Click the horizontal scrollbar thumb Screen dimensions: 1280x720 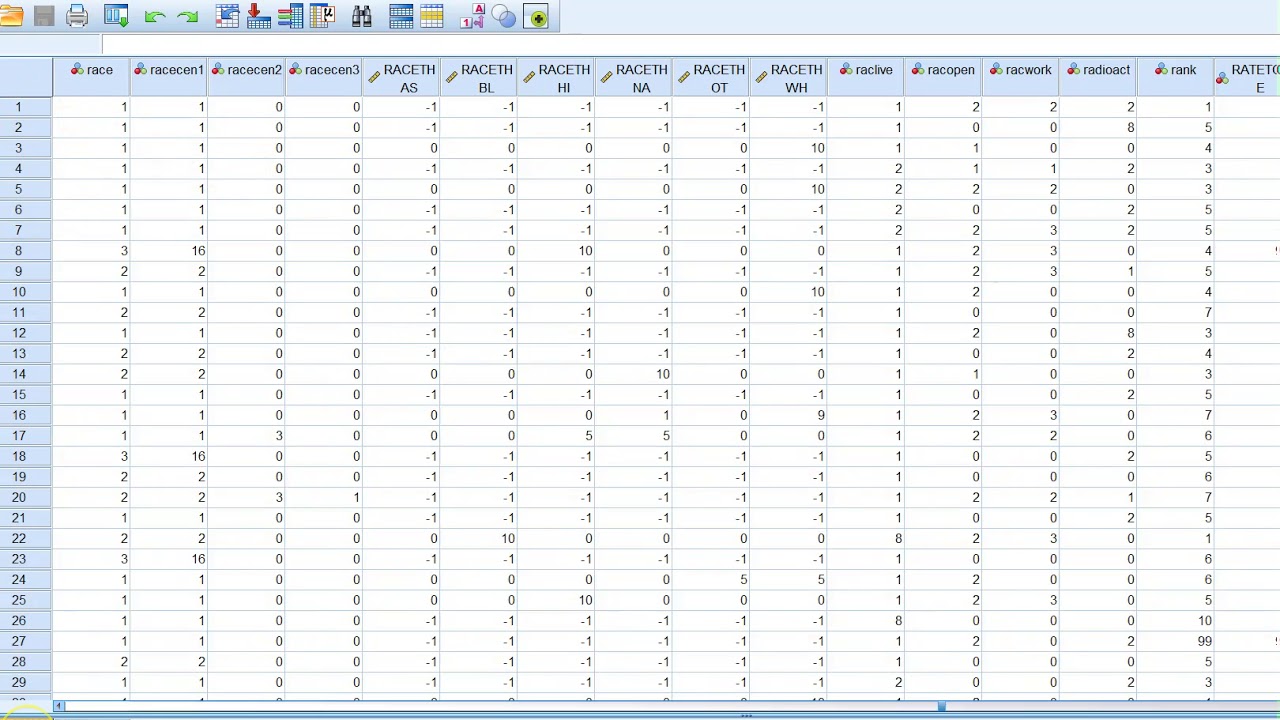tap(941, 707)
